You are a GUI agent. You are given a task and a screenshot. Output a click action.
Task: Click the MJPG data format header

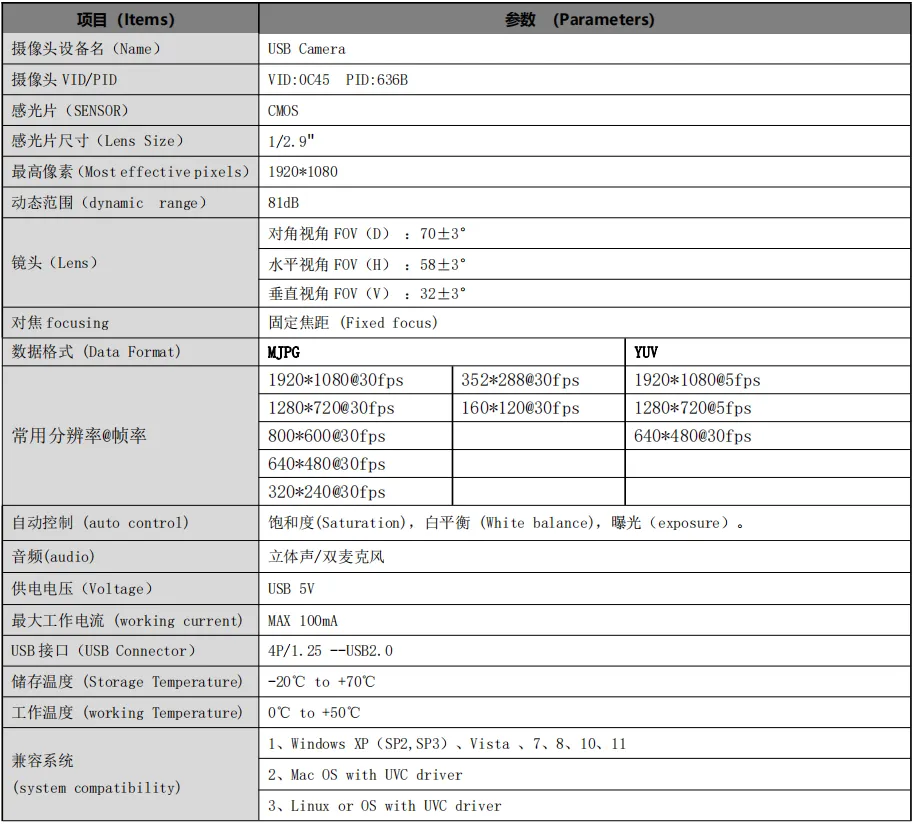tap(284, 352)
